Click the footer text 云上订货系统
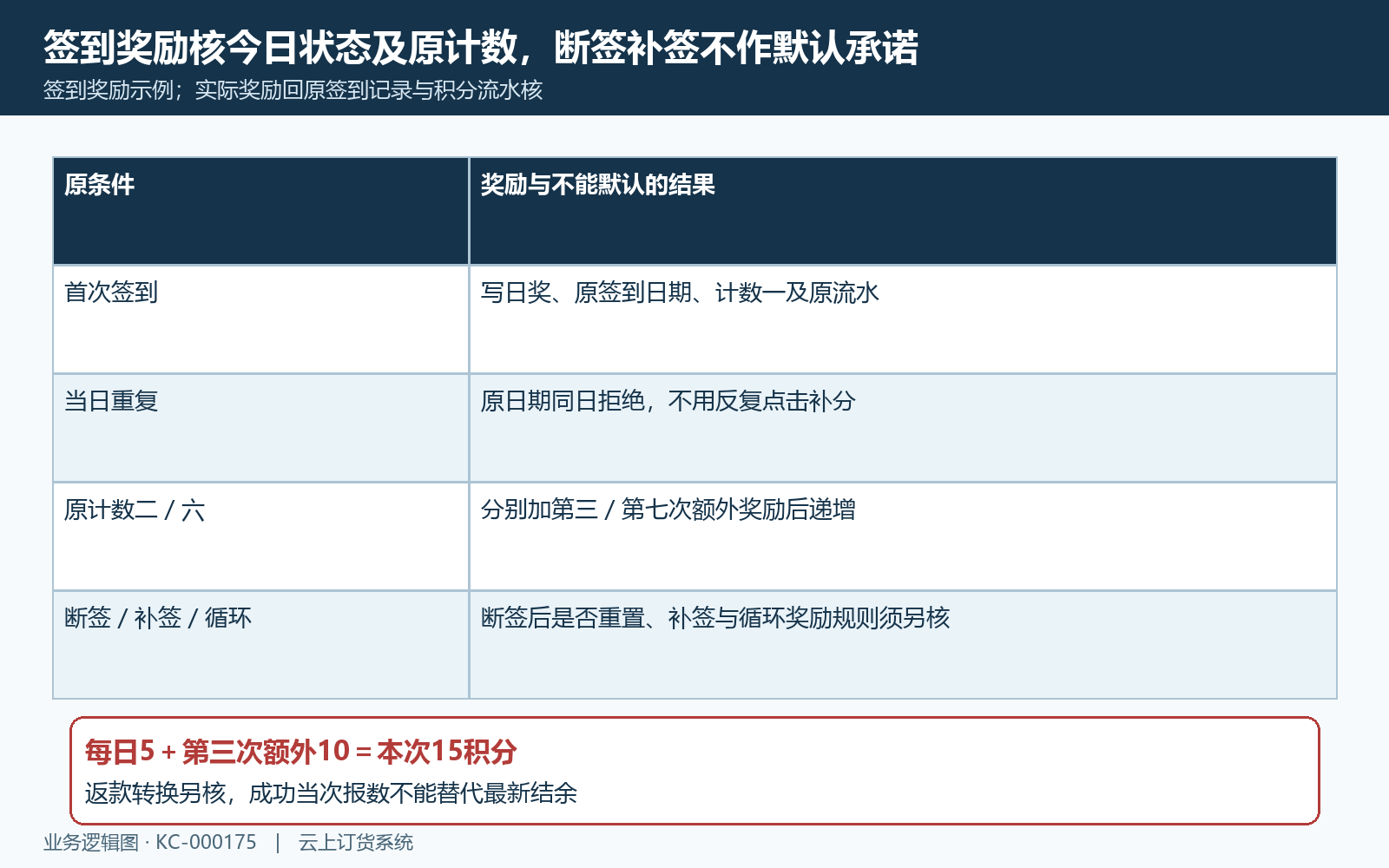 click(356, 843)
